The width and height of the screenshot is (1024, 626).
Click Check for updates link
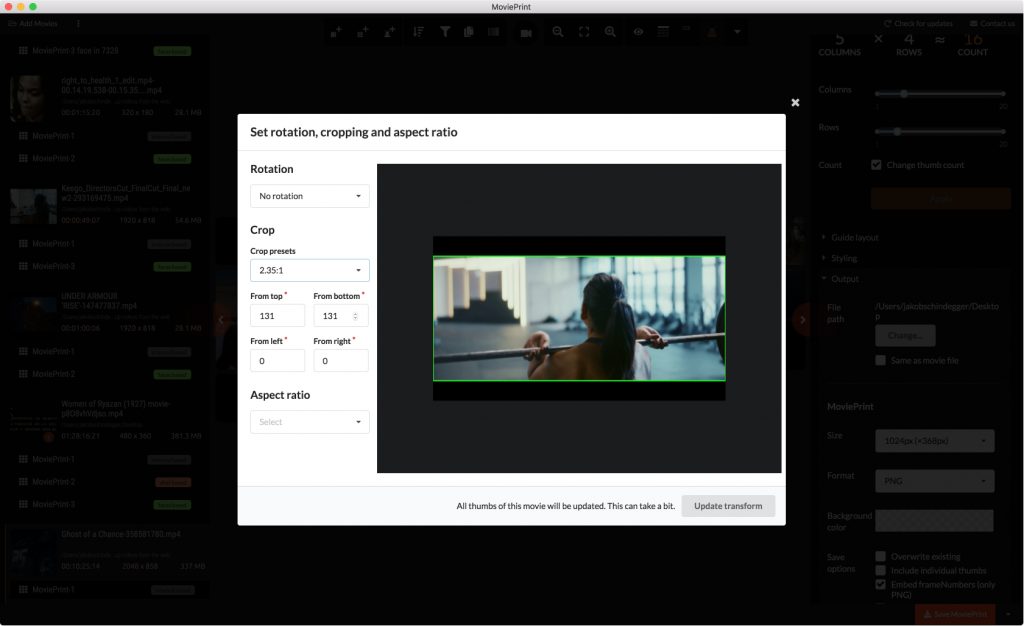[x=918, y=23]
